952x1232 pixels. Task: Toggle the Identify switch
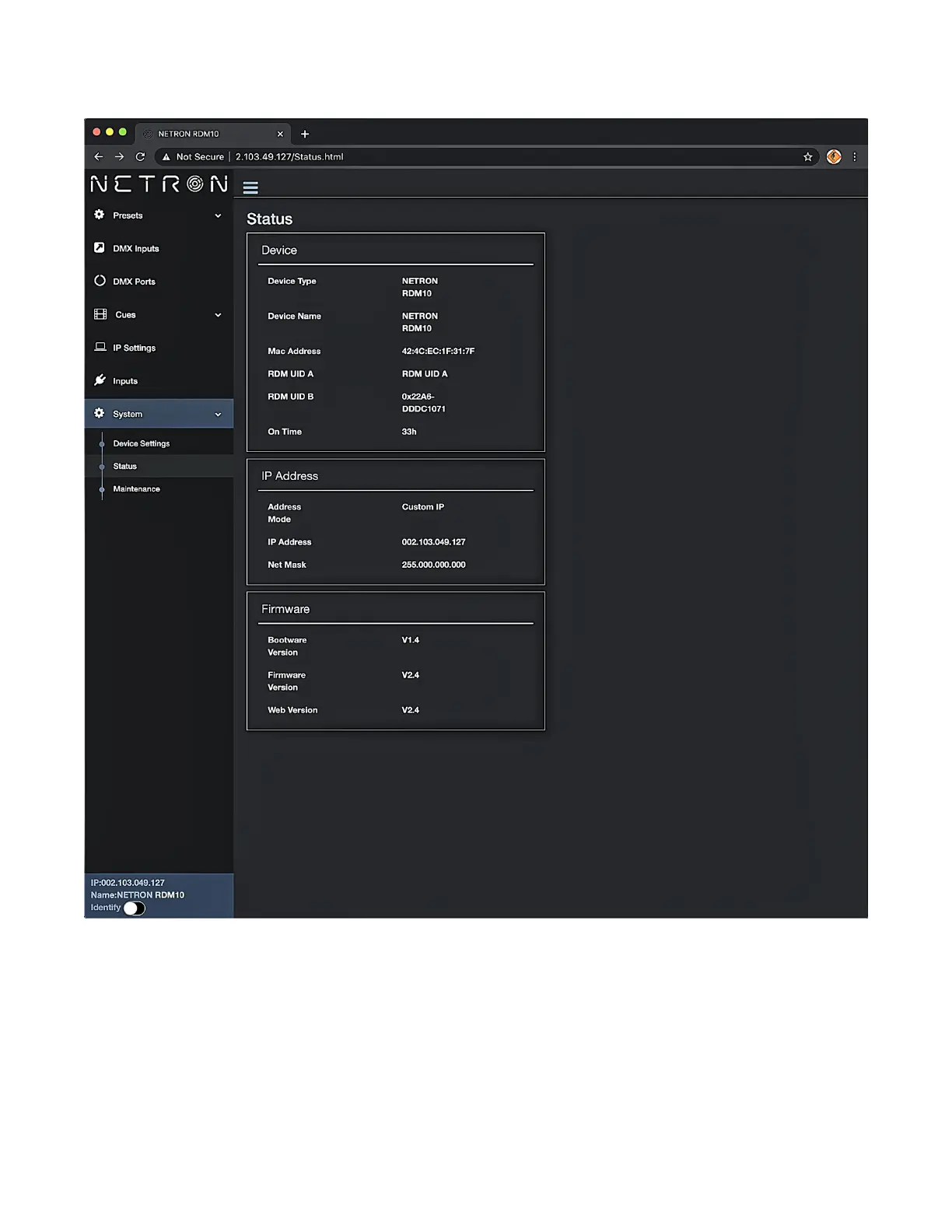(135, 908)
